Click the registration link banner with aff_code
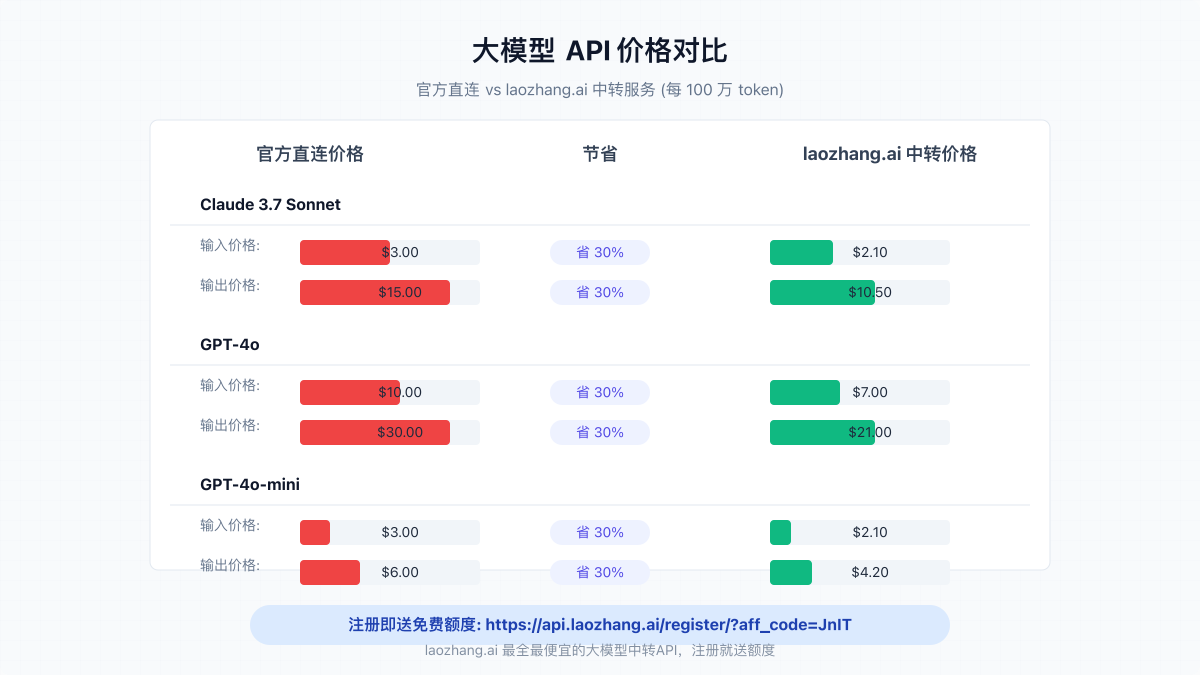 (600, 625)
